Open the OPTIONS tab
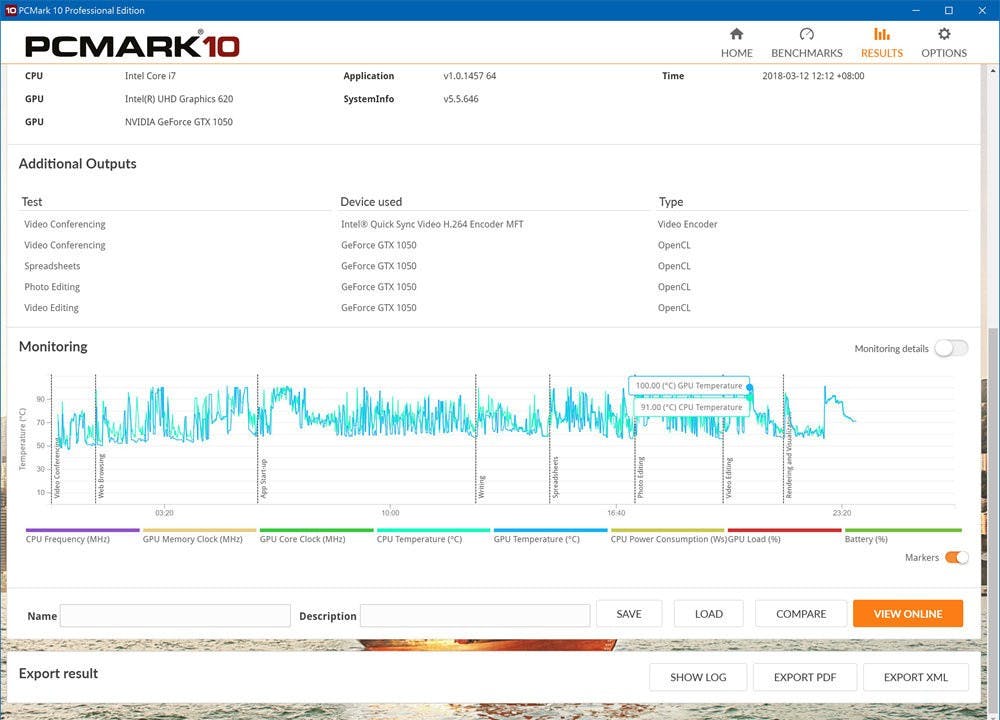This screenshot has width=1000, height=720. click(x=944, y=43)
